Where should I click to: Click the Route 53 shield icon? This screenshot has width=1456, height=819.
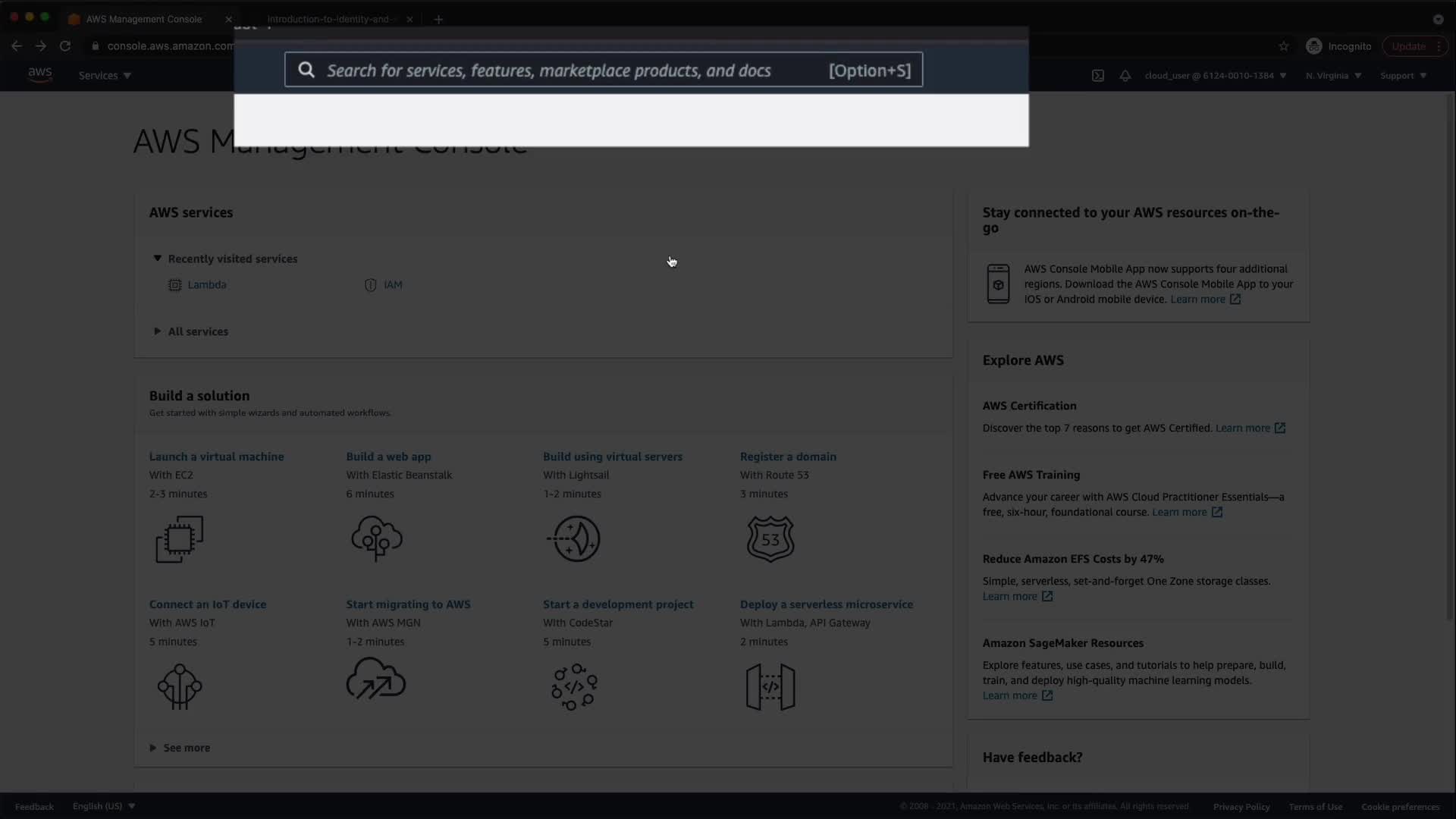tap(770, 539)
